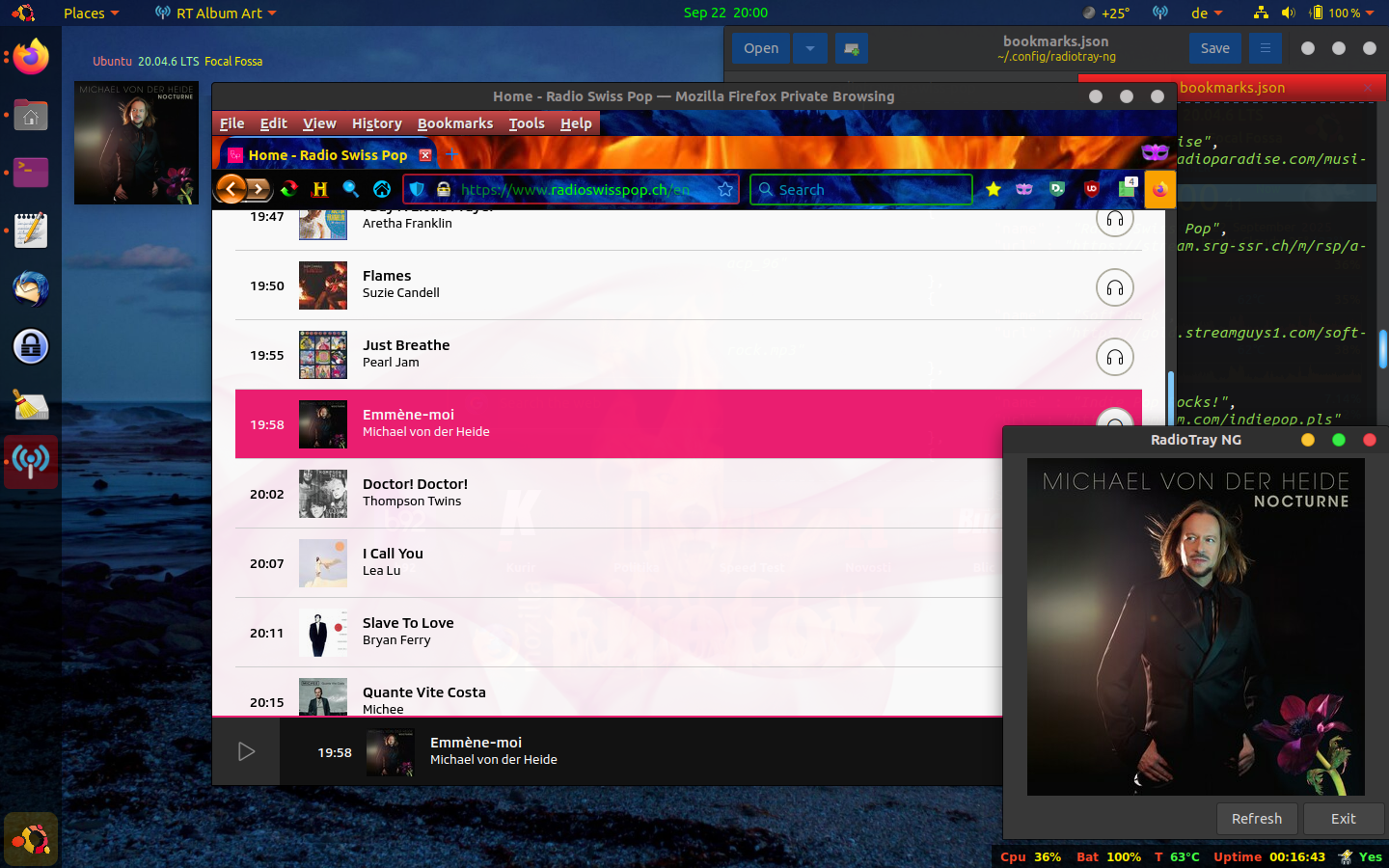Screen dimensions: 1389x868
Task: Expand the Places menu in top panel
Action: (92, 13)
